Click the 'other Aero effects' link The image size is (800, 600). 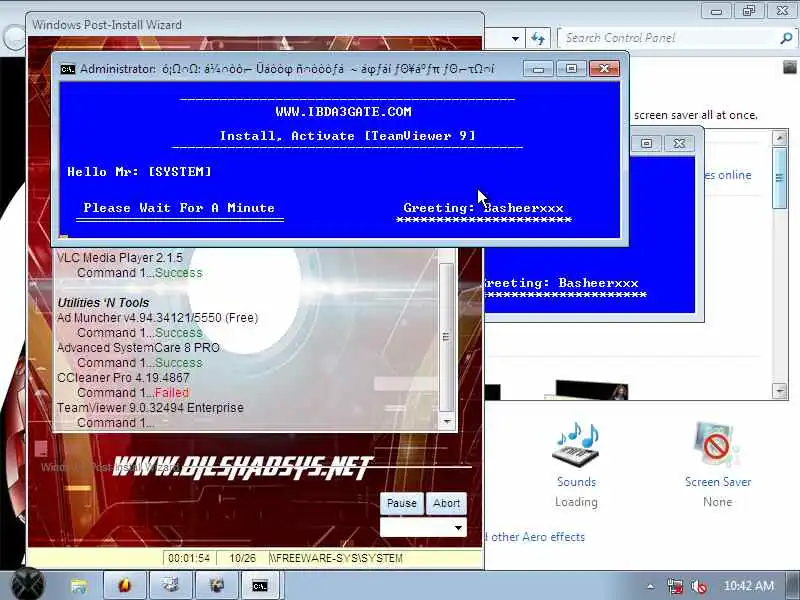pyautogui.click(x=538, y=537)
